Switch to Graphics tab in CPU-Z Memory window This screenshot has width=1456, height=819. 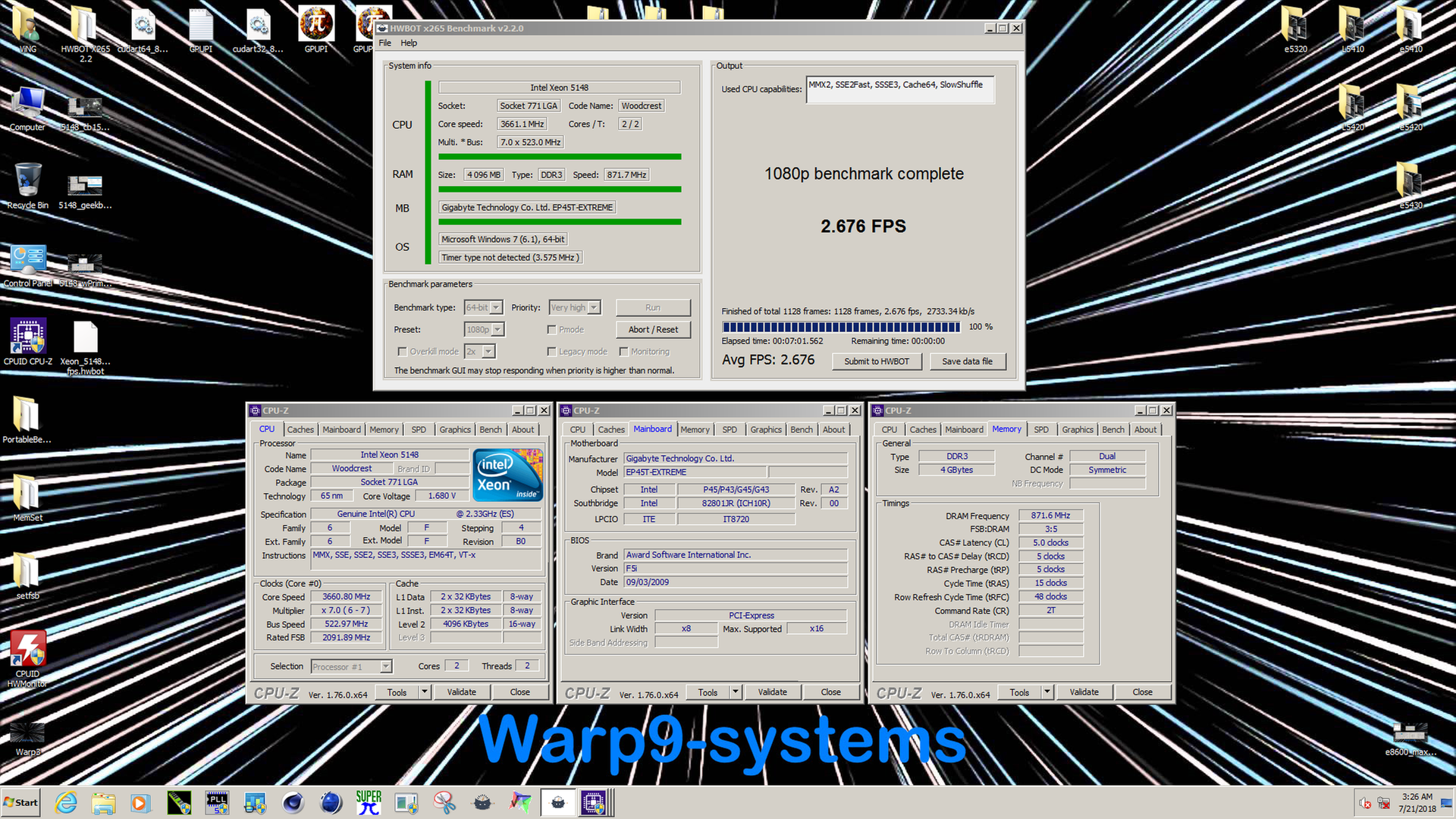tap(1078, 430)
